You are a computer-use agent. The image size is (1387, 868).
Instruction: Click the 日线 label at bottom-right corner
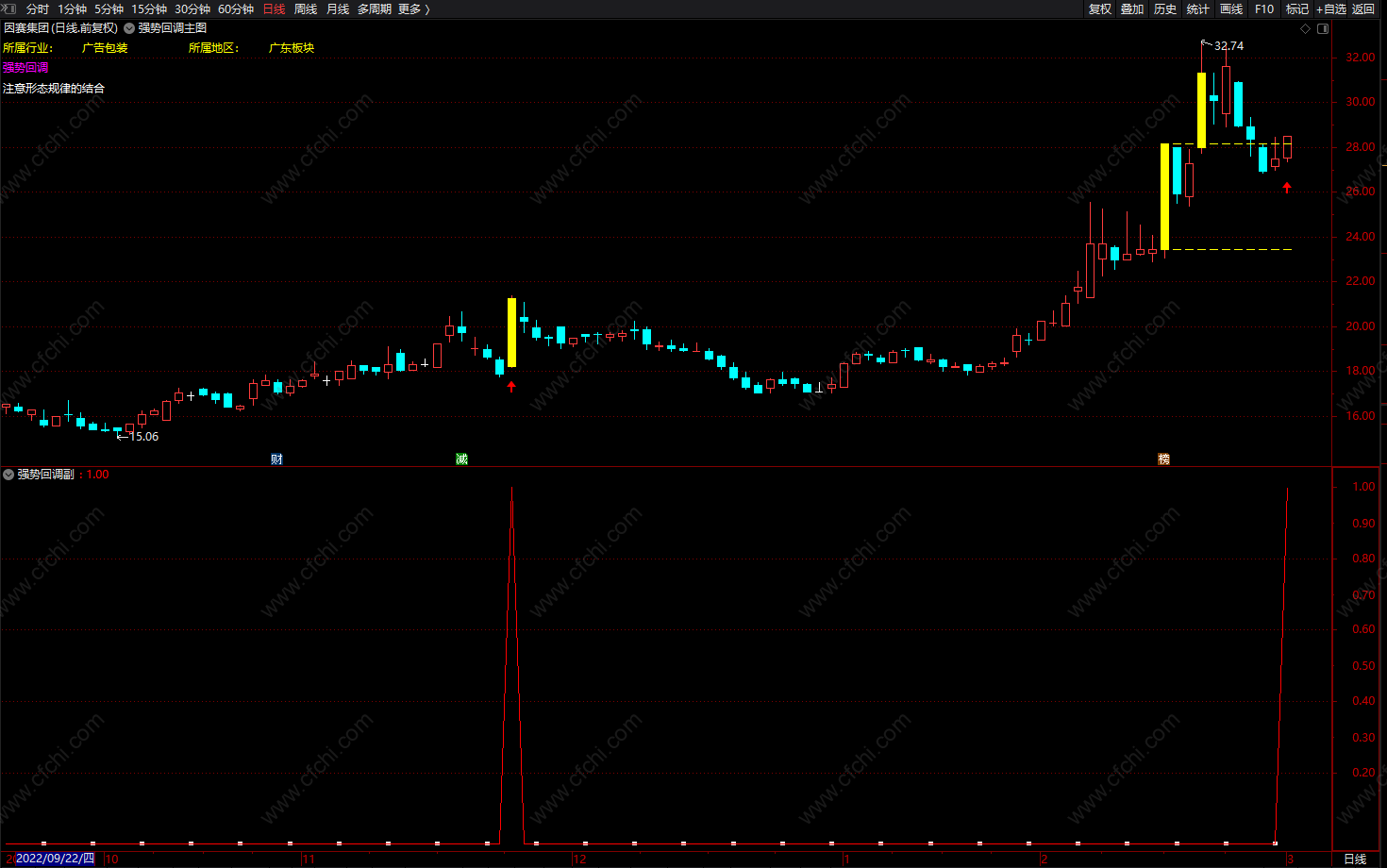pyautogui.click(x=1355, y=859)
